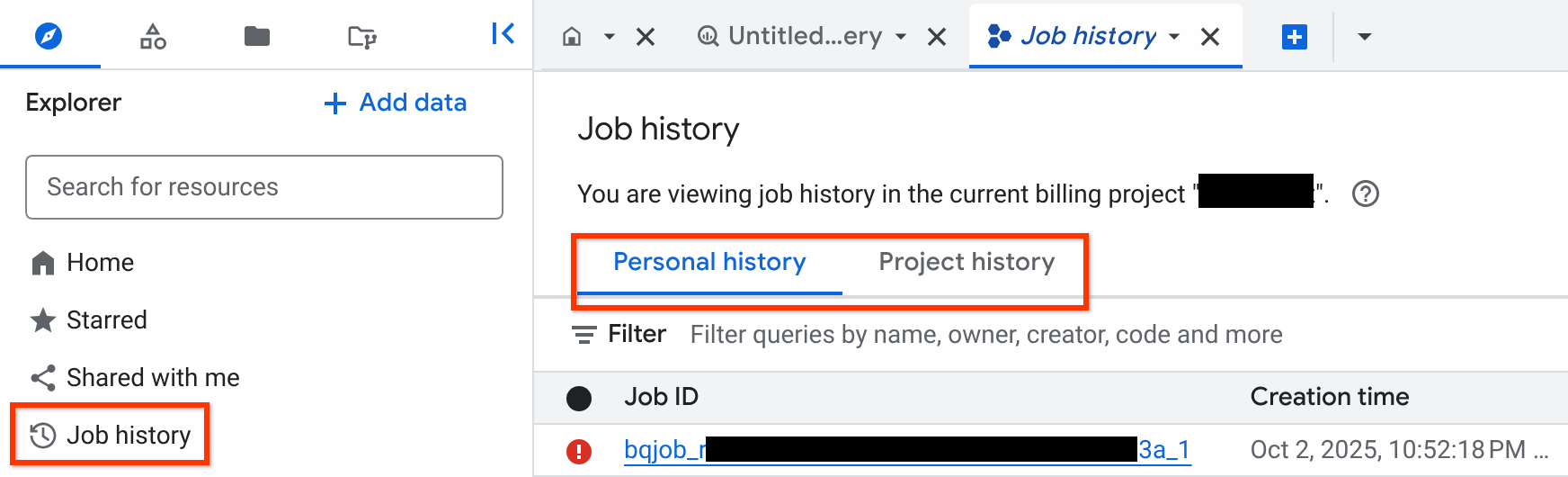Open the home tab dropdown arrow
1568x477 pixels.
[x=610, y=37]
